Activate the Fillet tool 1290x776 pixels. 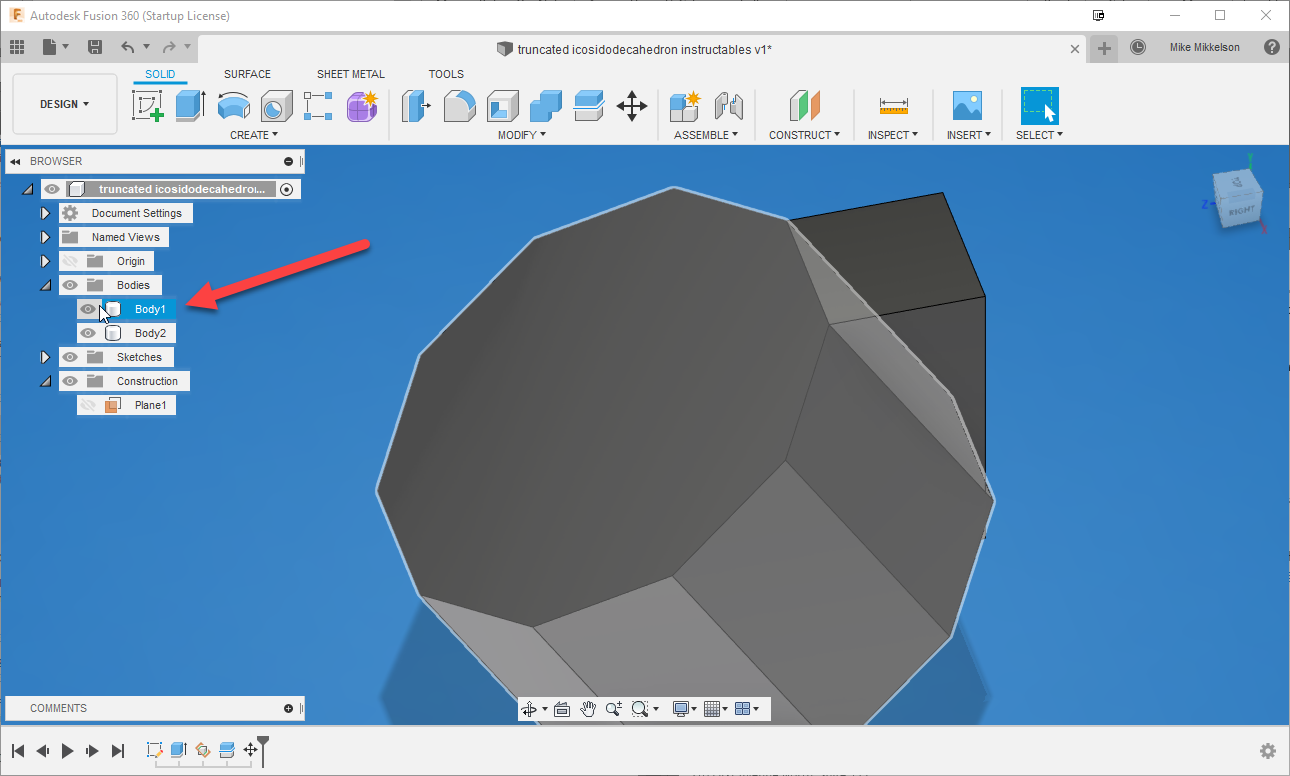459,105
